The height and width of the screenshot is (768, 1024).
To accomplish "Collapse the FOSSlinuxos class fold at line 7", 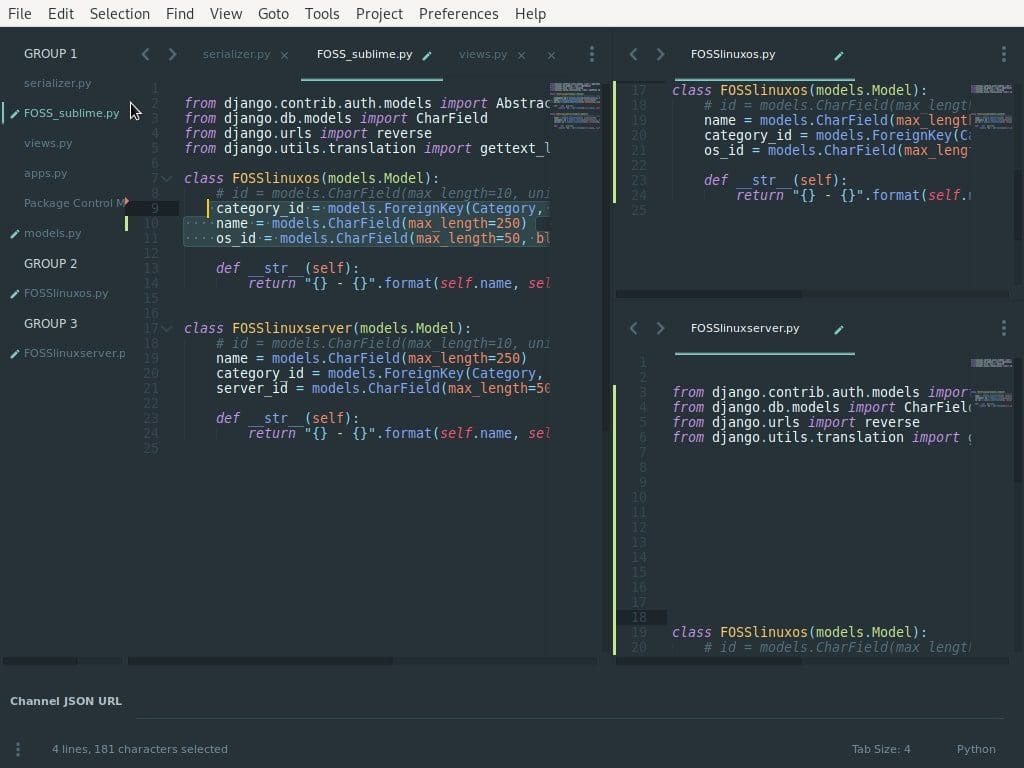I will tap(167, 178).
